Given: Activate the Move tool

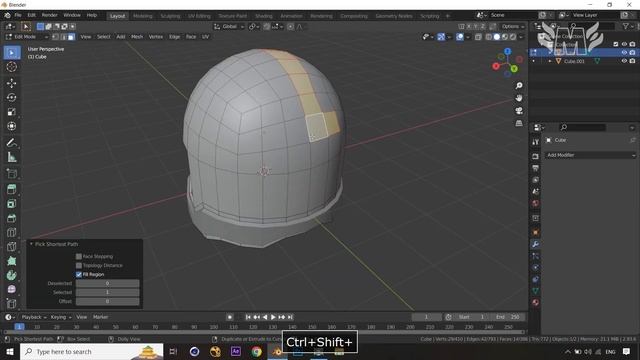Looking at the screenshot, I should pyautogui.click(x=11, y=83).
